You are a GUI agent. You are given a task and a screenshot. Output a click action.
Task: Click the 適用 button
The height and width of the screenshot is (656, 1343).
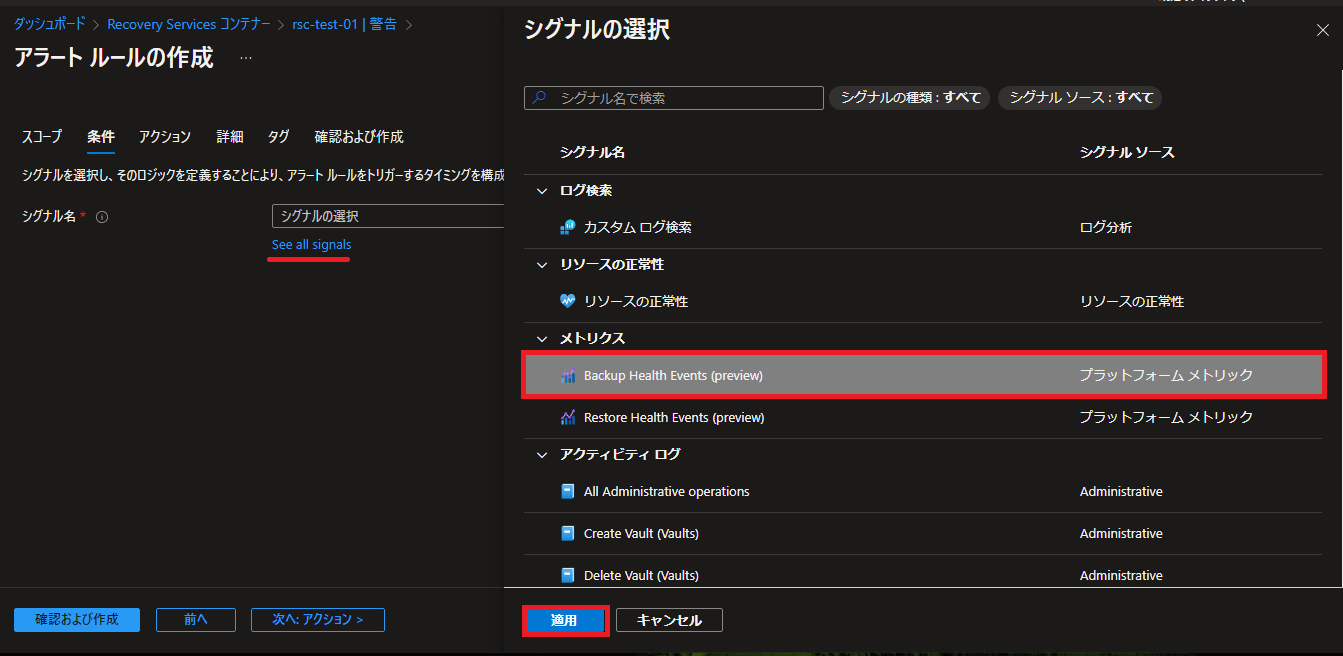(564, 620)
